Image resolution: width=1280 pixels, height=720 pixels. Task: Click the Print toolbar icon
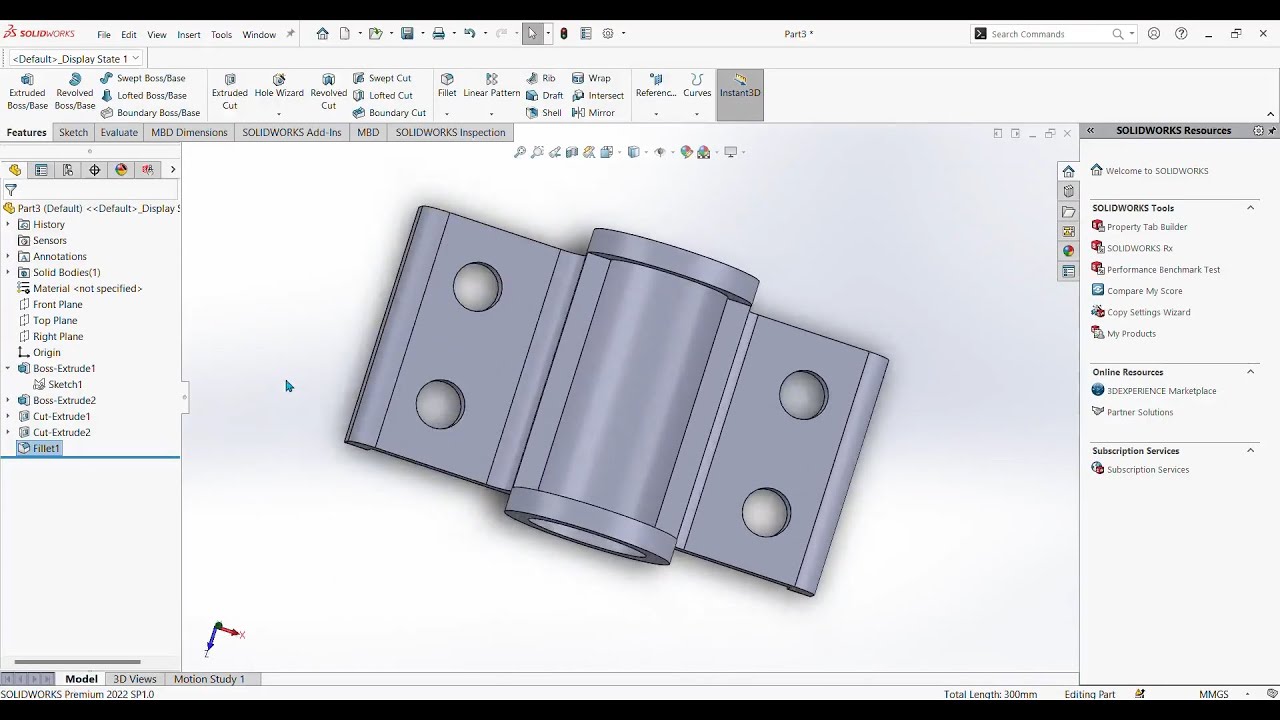tap(438, 33)
